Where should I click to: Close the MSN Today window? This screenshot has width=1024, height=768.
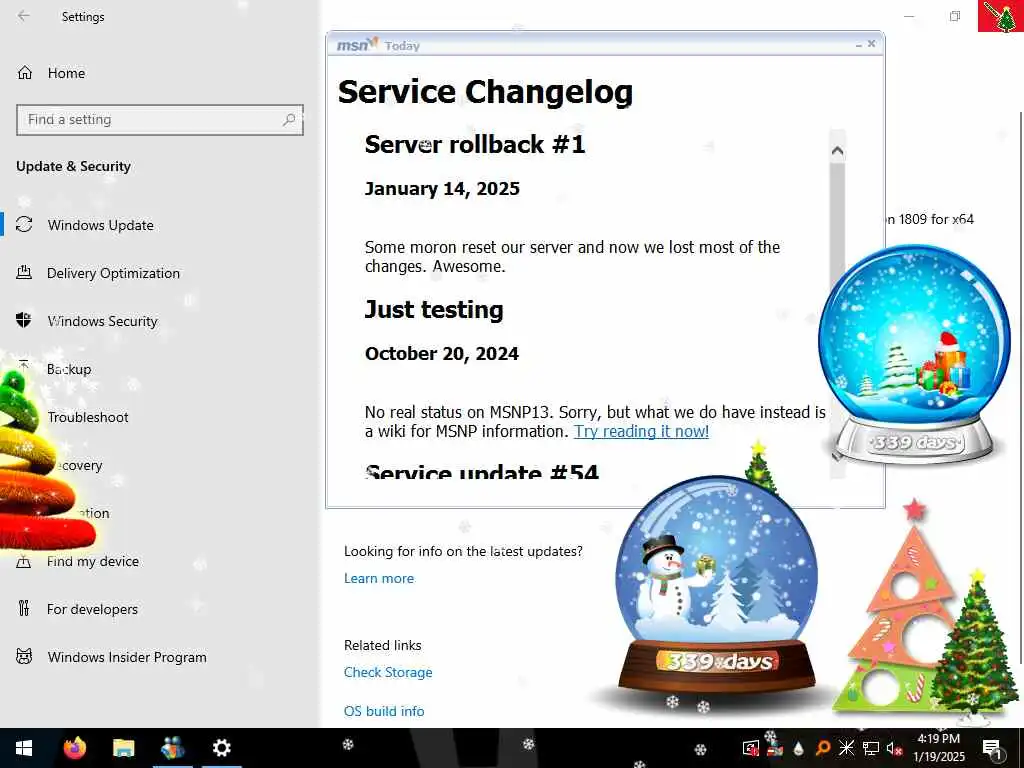click(871, 44)
